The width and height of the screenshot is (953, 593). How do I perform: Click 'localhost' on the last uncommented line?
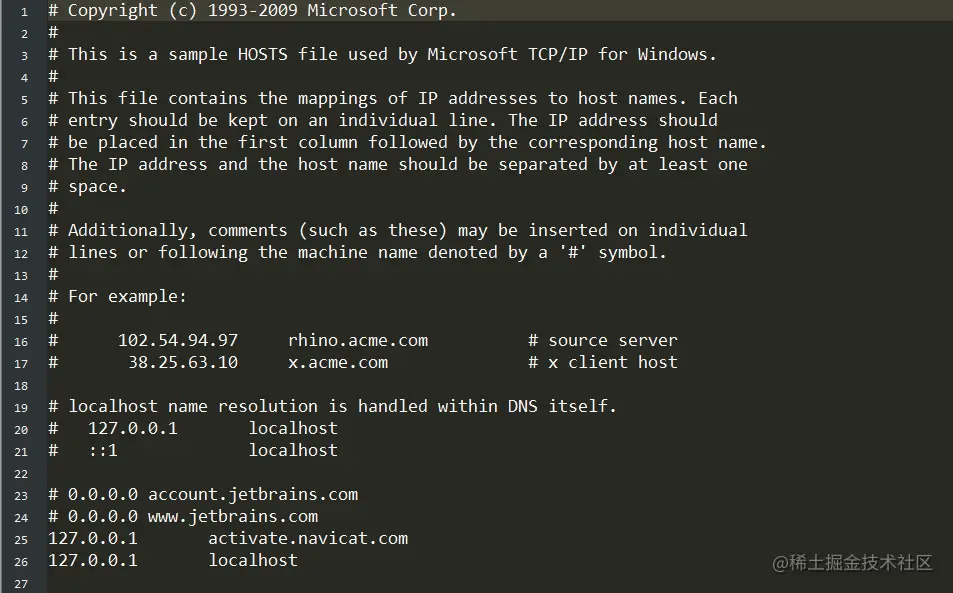[x=253, y=560]
